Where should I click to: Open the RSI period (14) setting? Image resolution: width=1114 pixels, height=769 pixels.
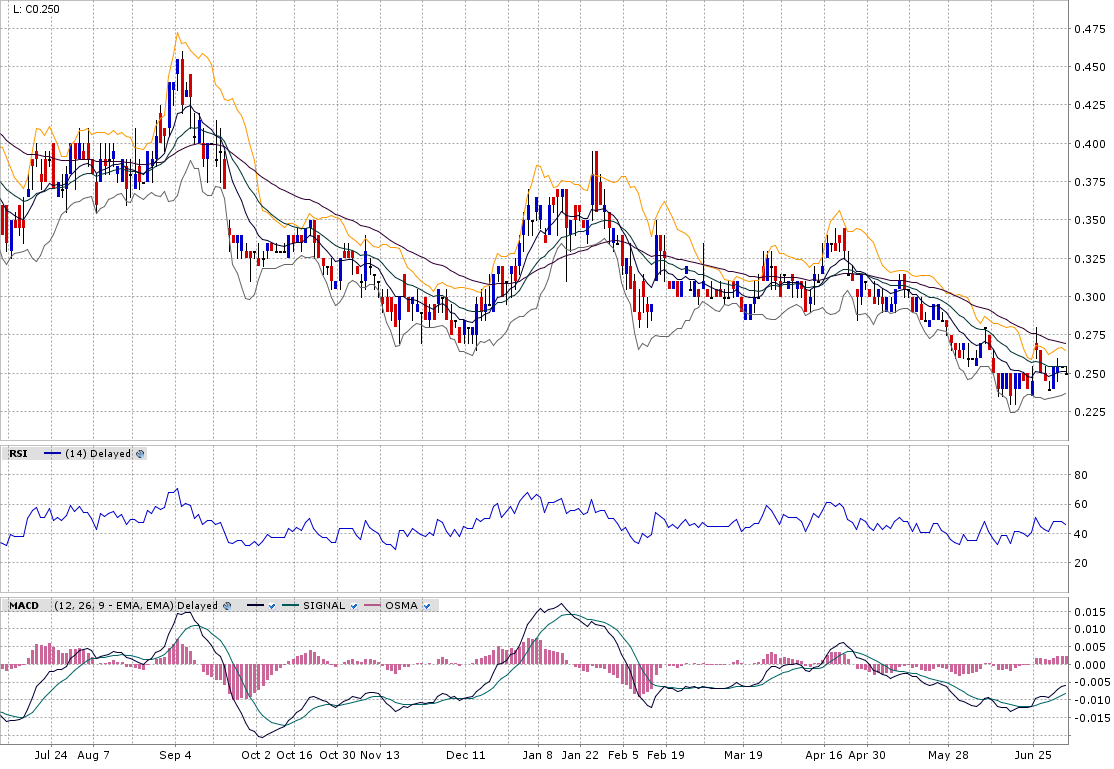tap(75, 454)
